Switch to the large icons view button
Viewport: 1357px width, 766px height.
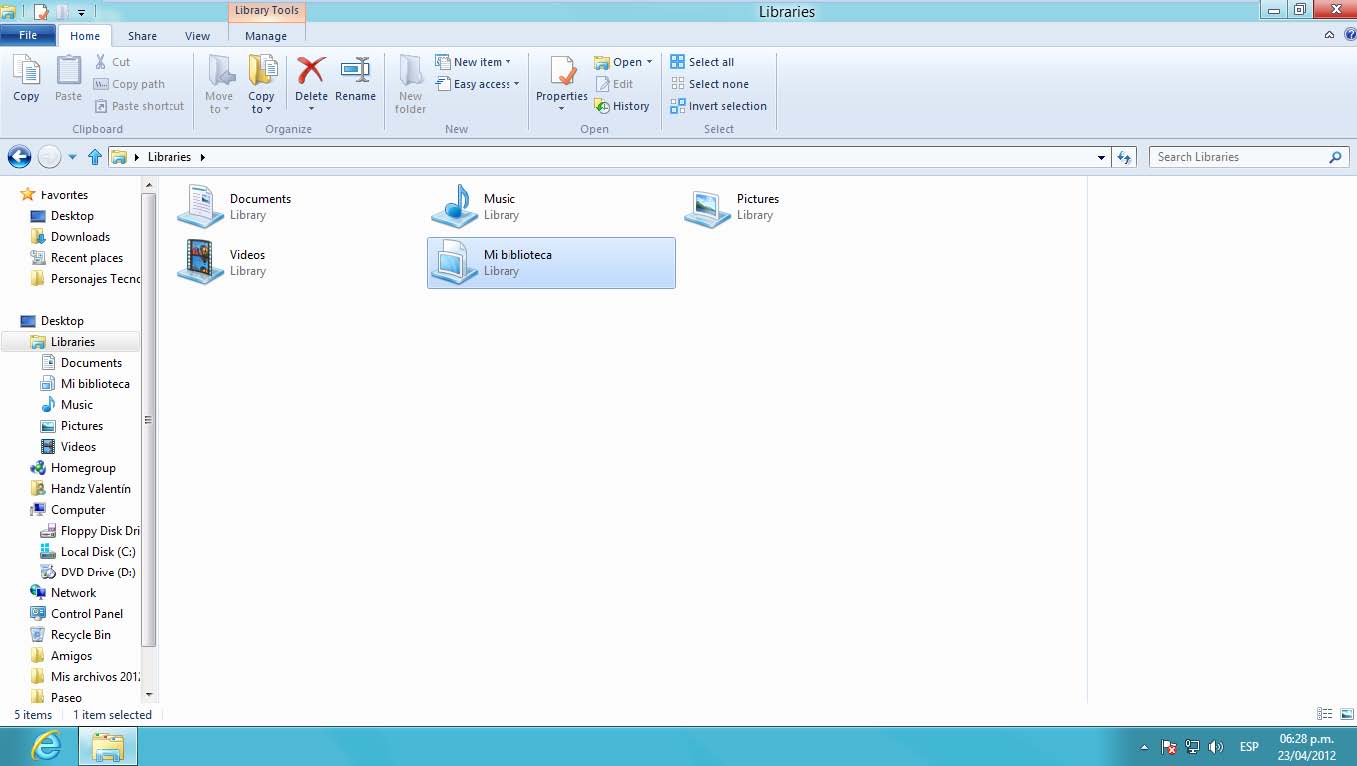[1346, 714]
